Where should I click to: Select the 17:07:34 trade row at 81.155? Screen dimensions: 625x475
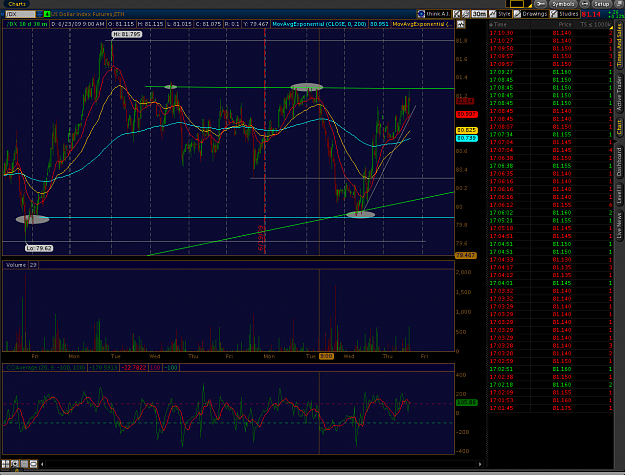551,134
